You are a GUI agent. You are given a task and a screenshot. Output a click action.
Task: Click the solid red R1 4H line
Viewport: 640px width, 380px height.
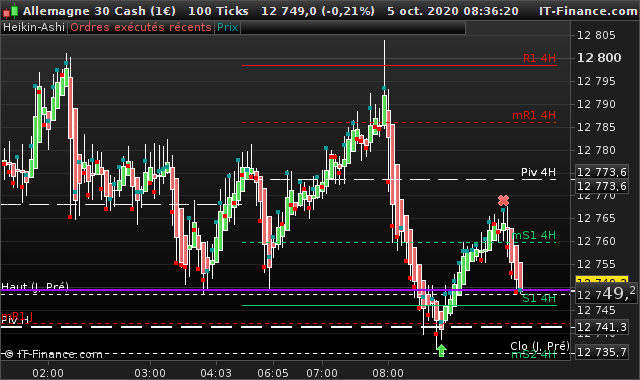[399, 65]
